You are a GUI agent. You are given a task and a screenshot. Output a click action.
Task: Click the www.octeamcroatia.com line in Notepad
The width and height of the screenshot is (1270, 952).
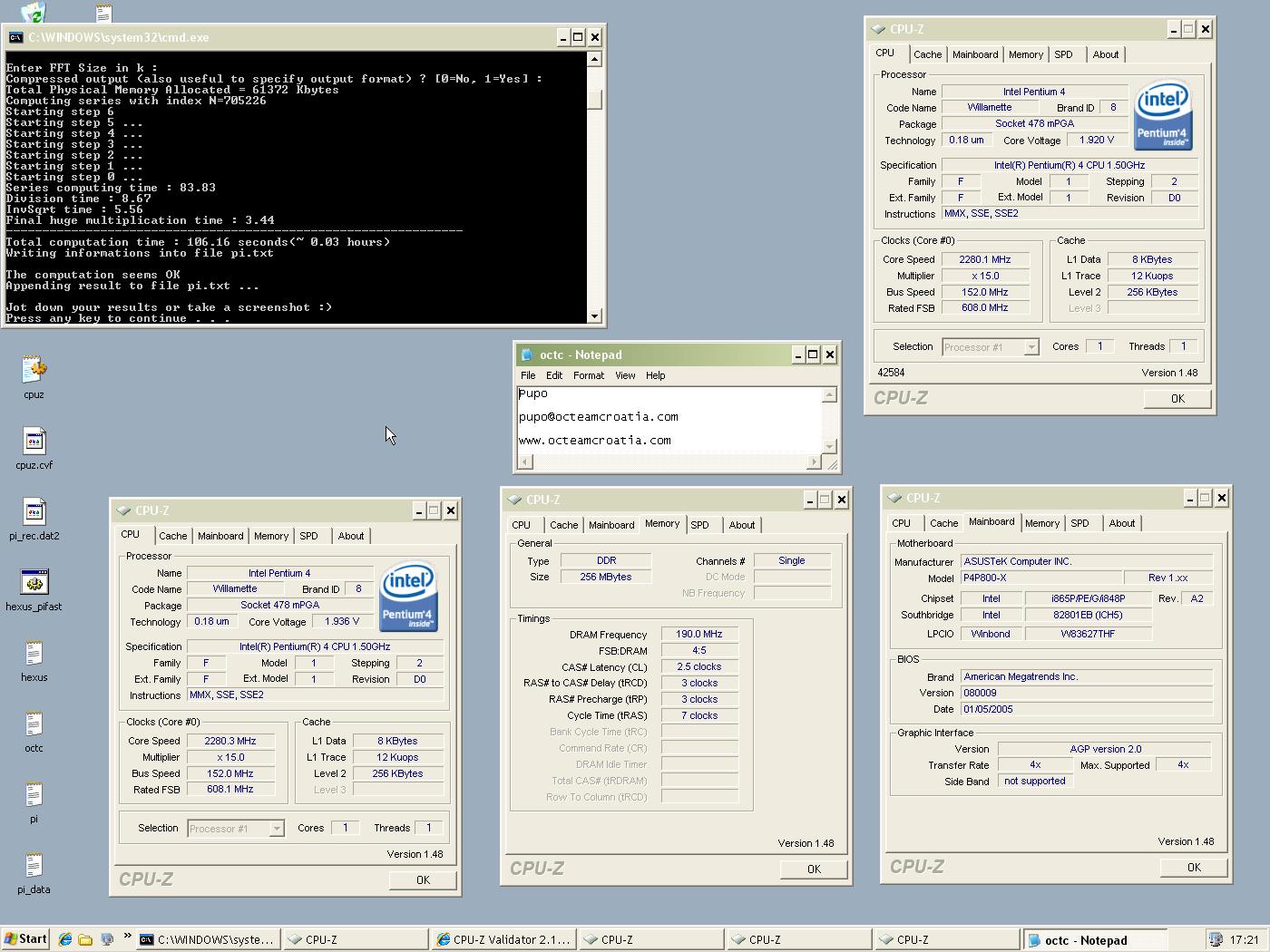click(595, 440)
